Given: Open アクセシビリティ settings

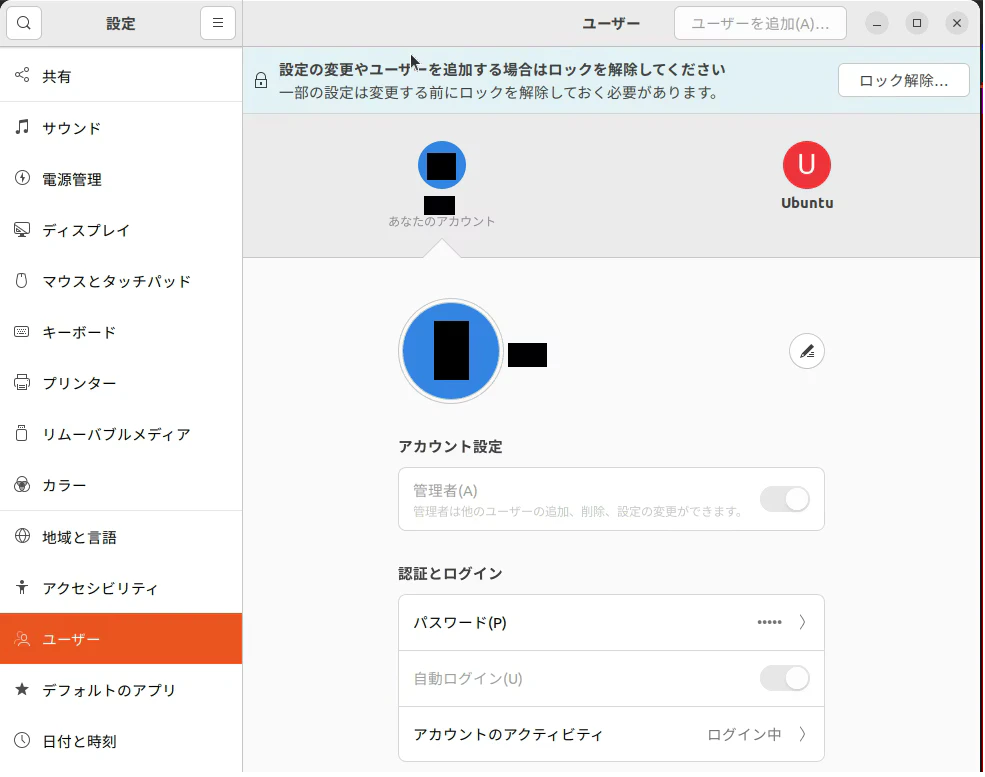Looking at the screenshot, I should [121, 588].
